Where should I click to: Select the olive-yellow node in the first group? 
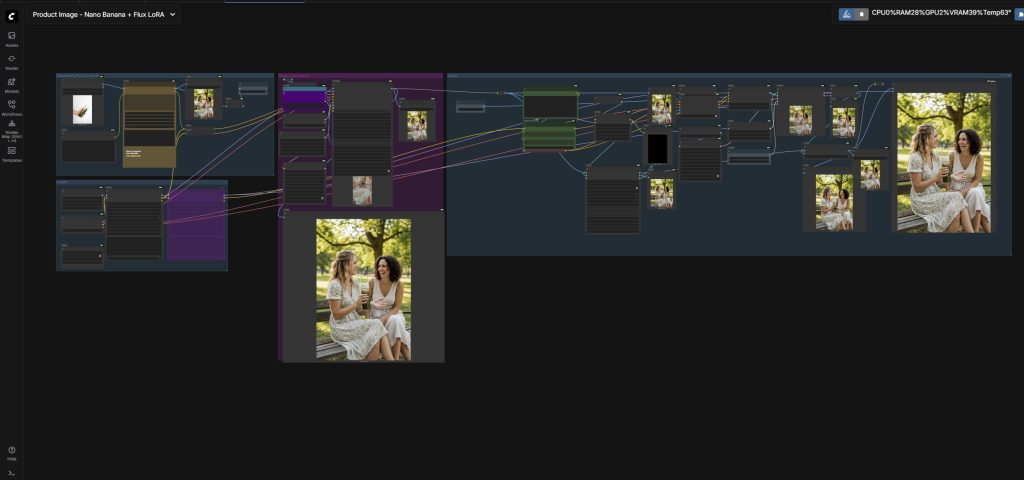pos(150,125)
